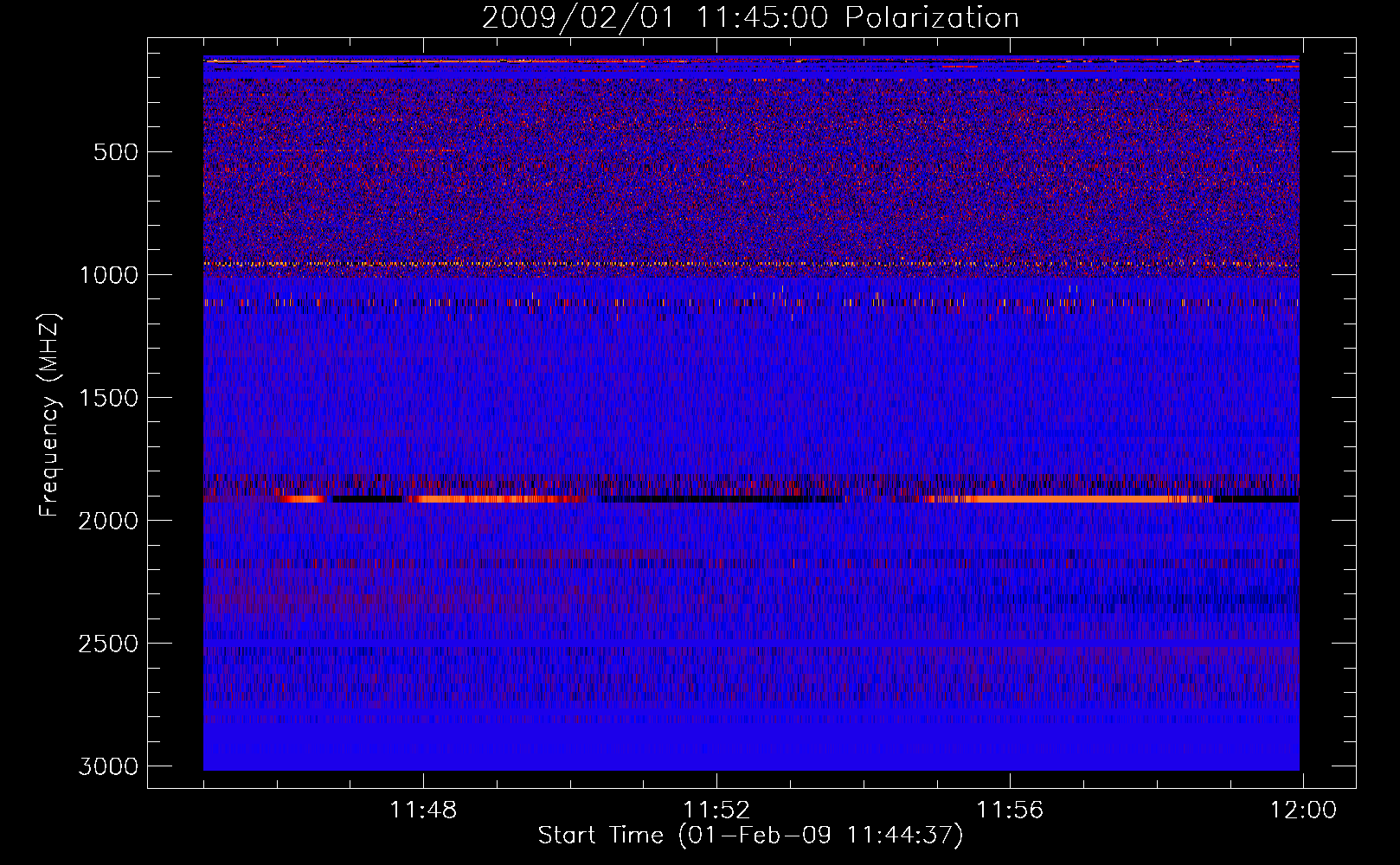Click the long orange emission band near 1900 MHz
The height and width of the screenshot is (865, 1400).
[x=1069, y=499]
